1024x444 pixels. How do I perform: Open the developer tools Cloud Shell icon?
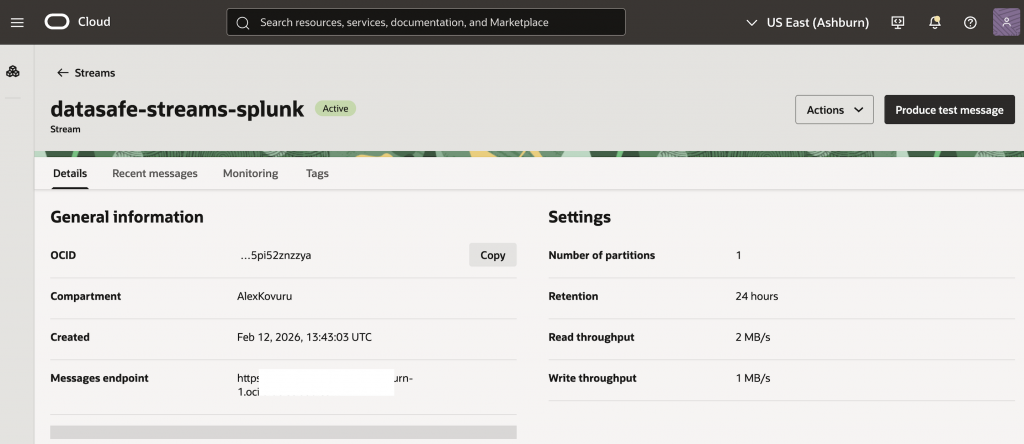897,22
